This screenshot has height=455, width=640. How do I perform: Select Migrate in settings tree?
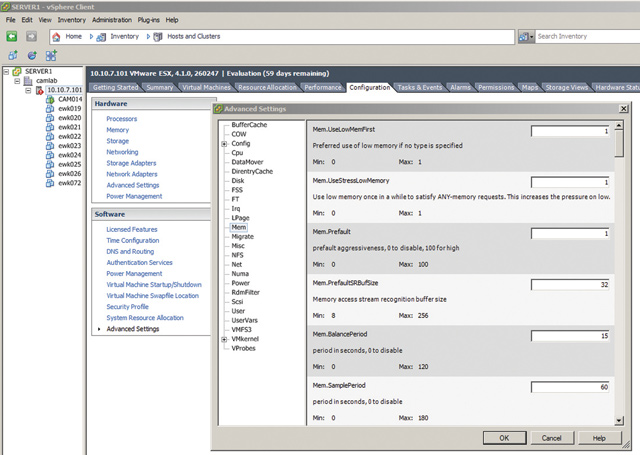coord(242,237)
